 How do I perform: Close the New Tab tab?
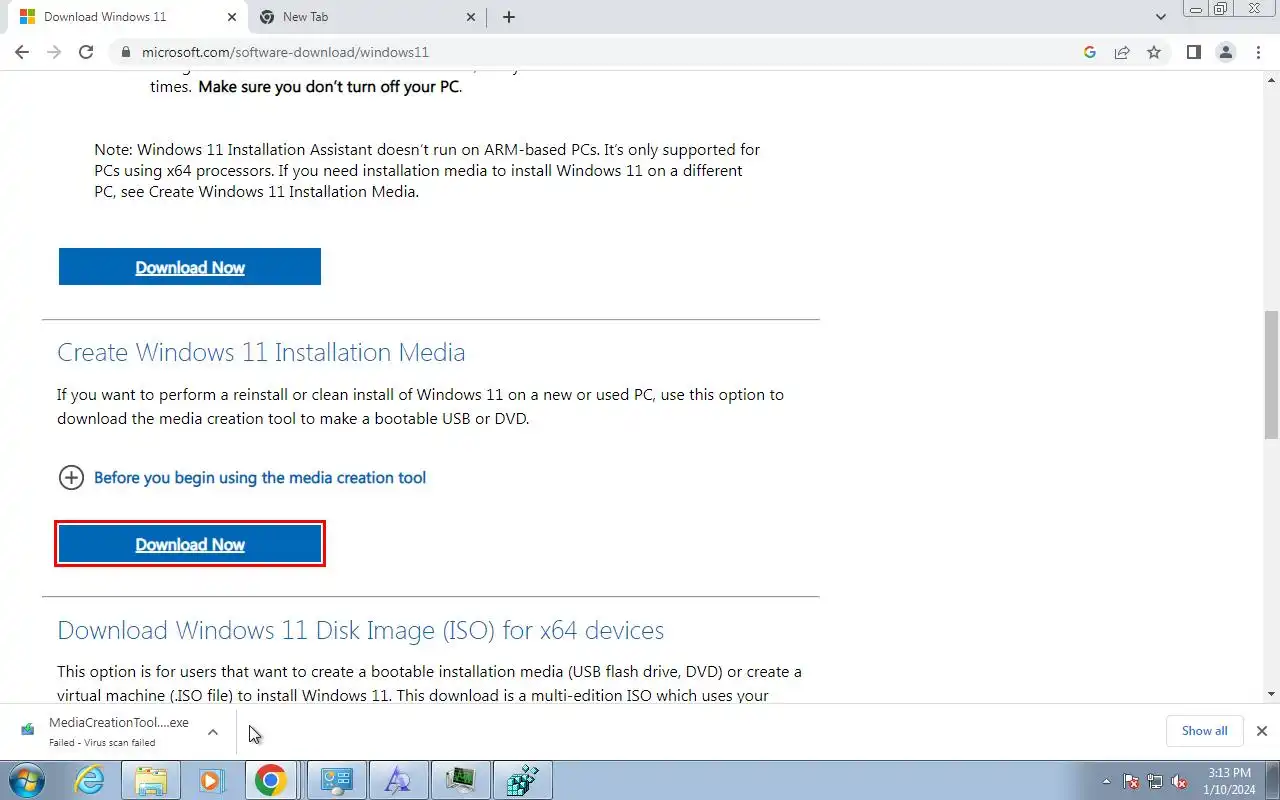471,17
